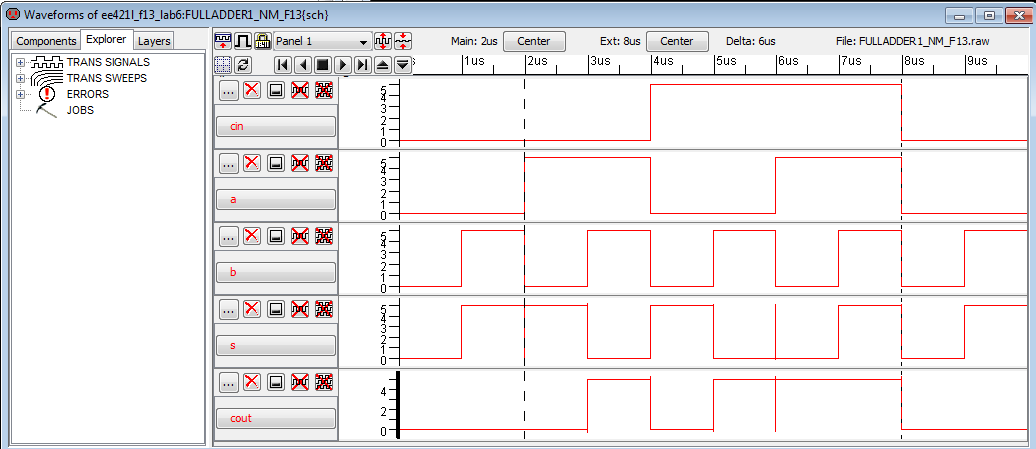1036x449 pixels.
Task: Close the s waveform panel
Action: click(x=251, y=308)
